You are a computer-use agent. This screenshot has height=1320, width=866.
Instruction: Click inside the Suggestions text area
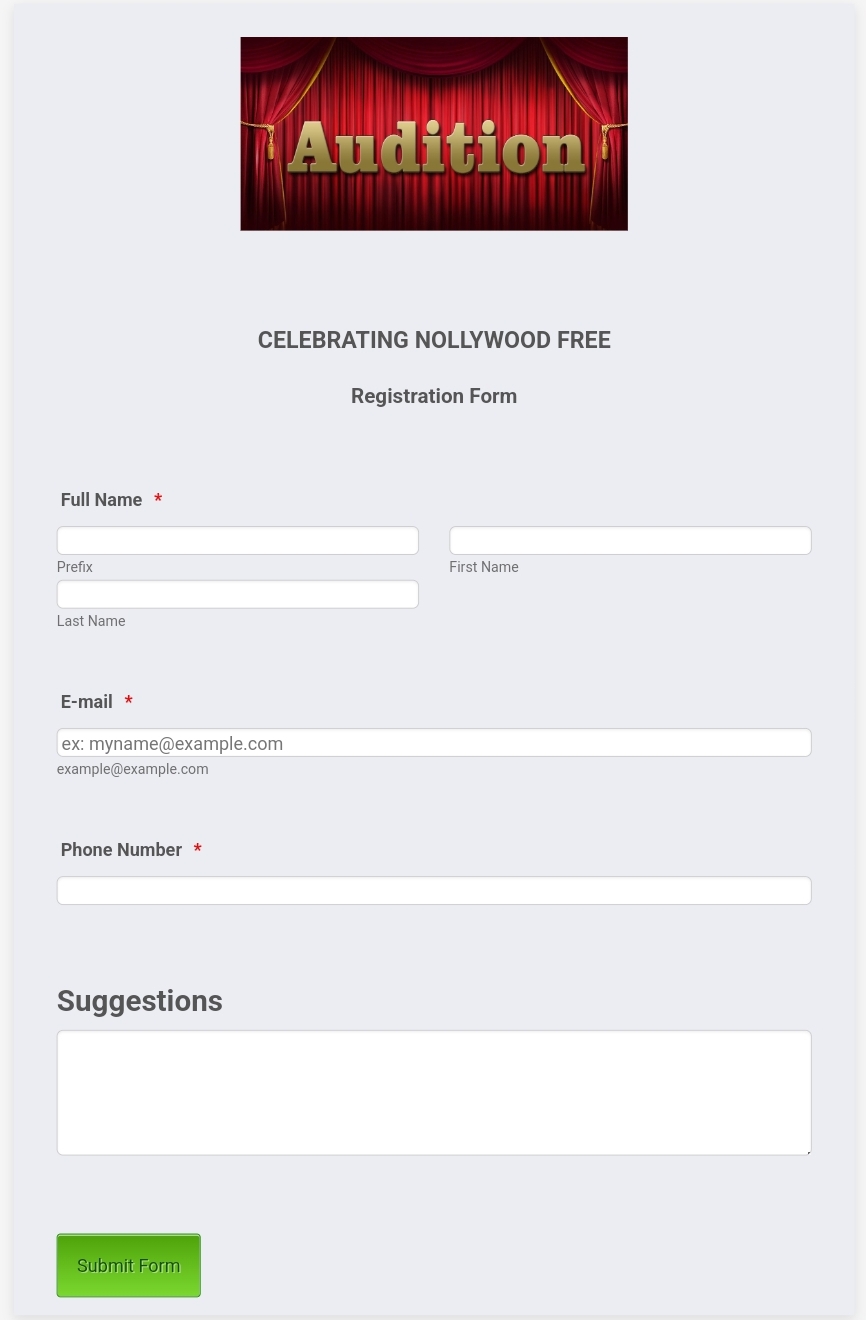point(434,1093)
